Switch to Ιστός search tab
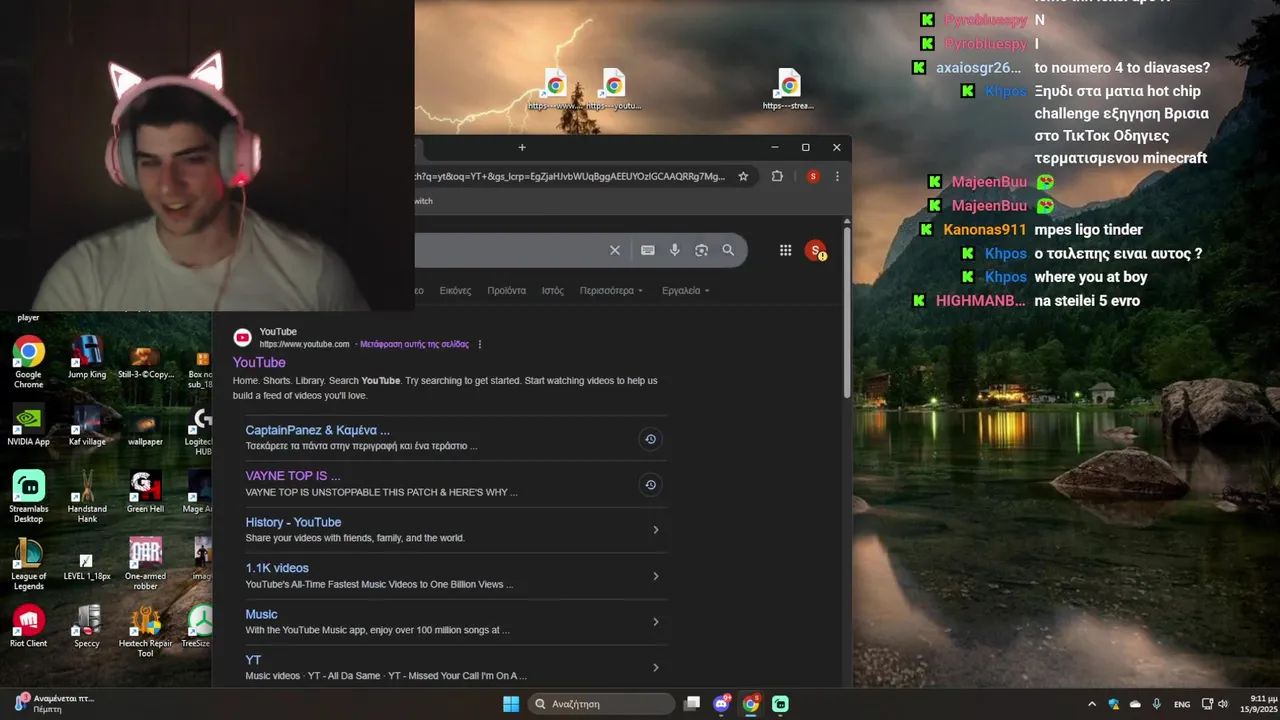1280x720 pixels. (x=553, y=291)
